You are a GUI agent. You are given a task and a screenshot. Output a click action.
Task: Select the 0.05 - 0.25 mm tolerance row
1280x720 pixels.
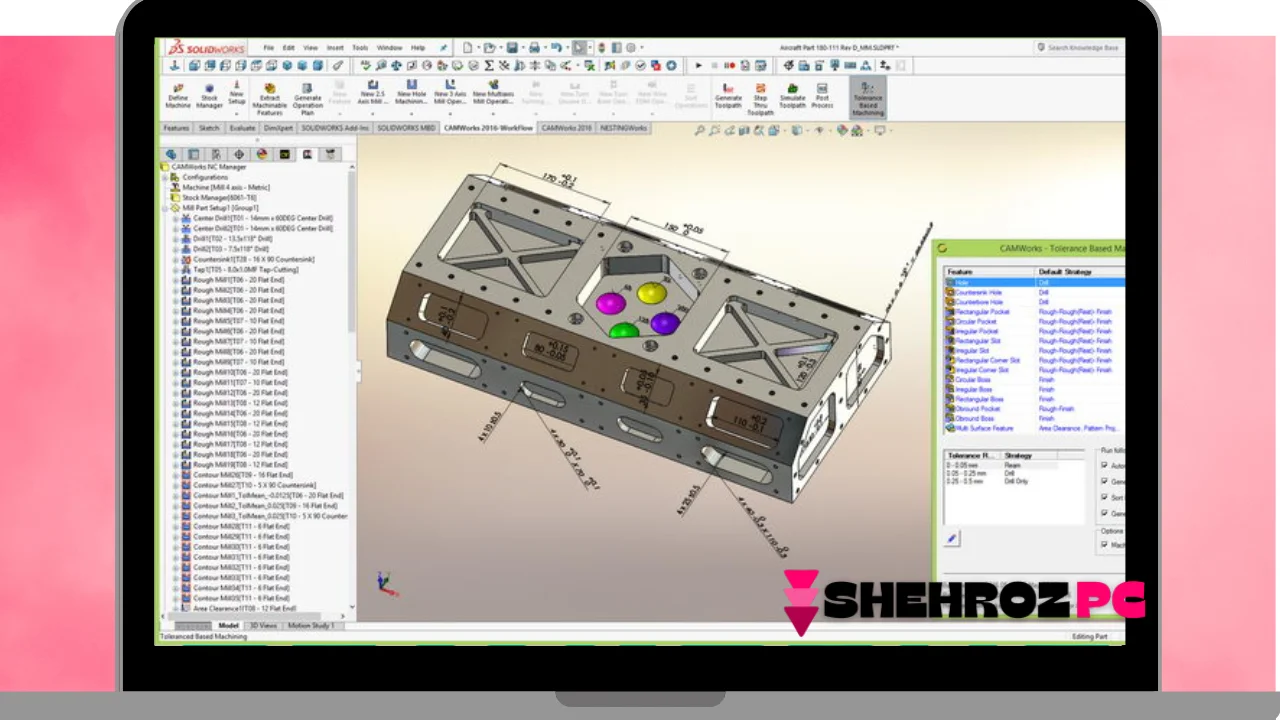click(x=1015, y=473)
